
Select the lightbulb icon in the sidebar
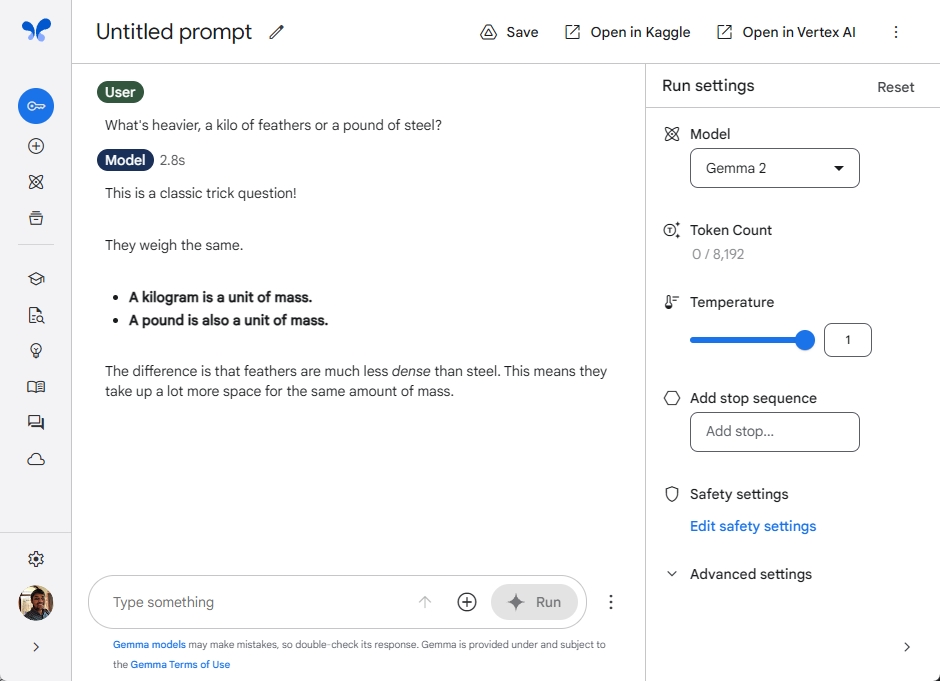pyautogui.click(x=36, y=351)
